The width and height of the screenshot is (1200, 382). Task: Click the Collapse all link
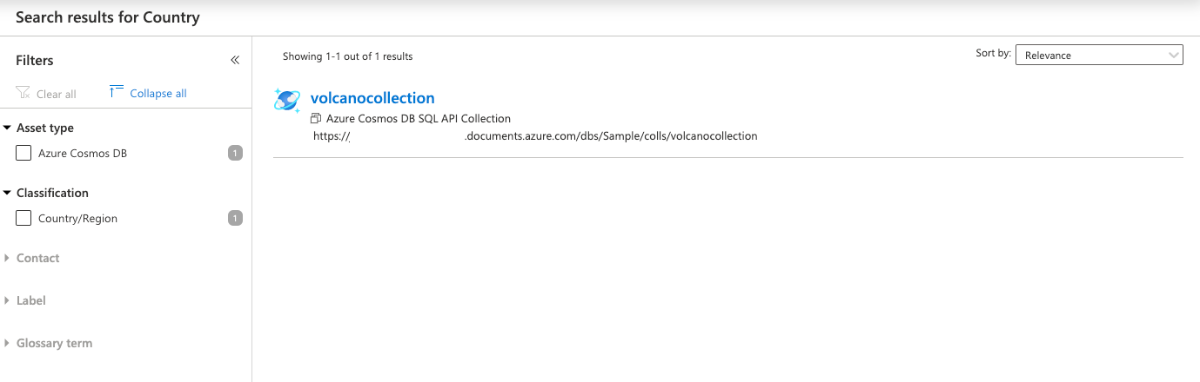[x=158, y=93]
